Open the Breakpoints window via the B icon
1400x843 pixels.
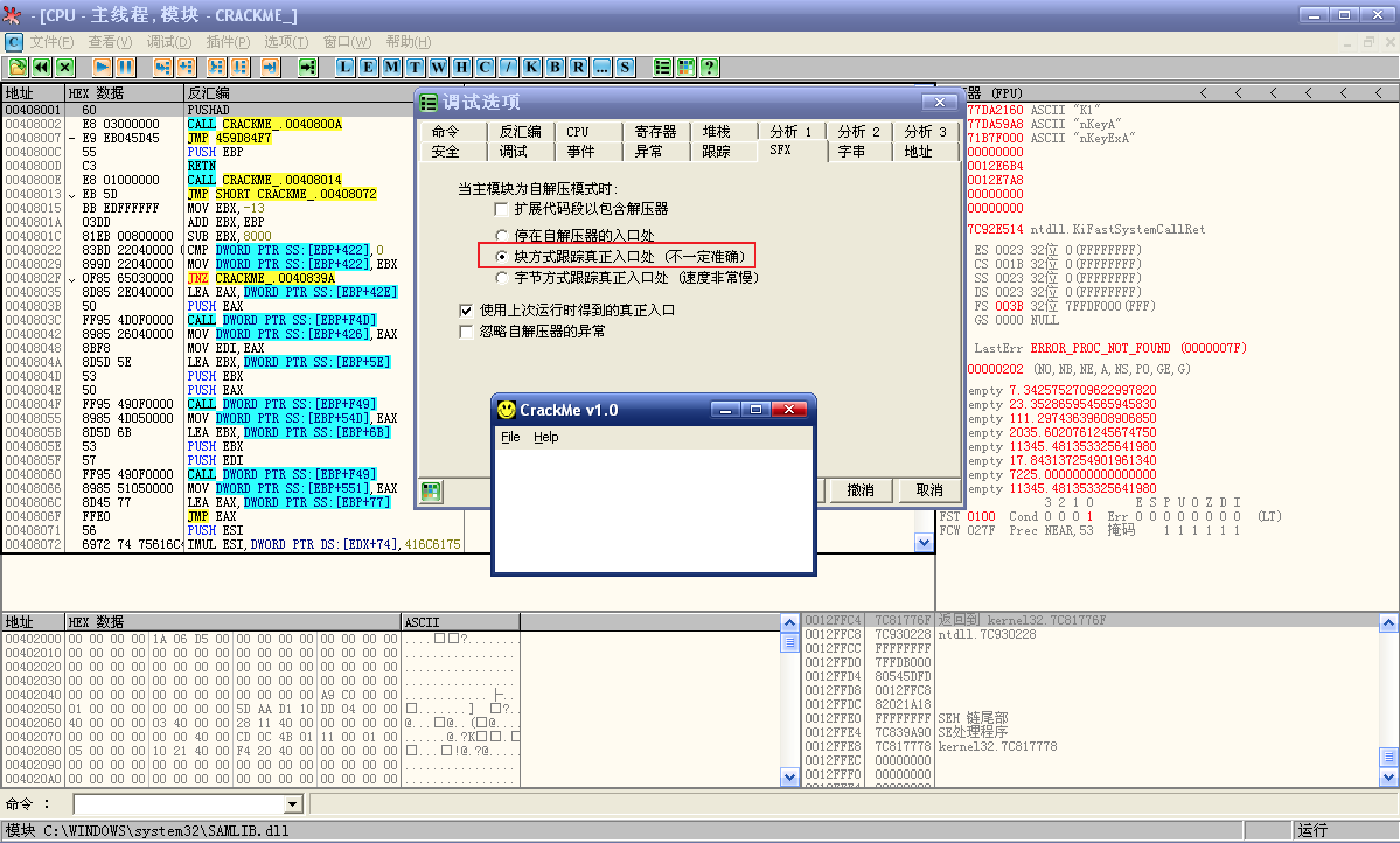[555, 67]
